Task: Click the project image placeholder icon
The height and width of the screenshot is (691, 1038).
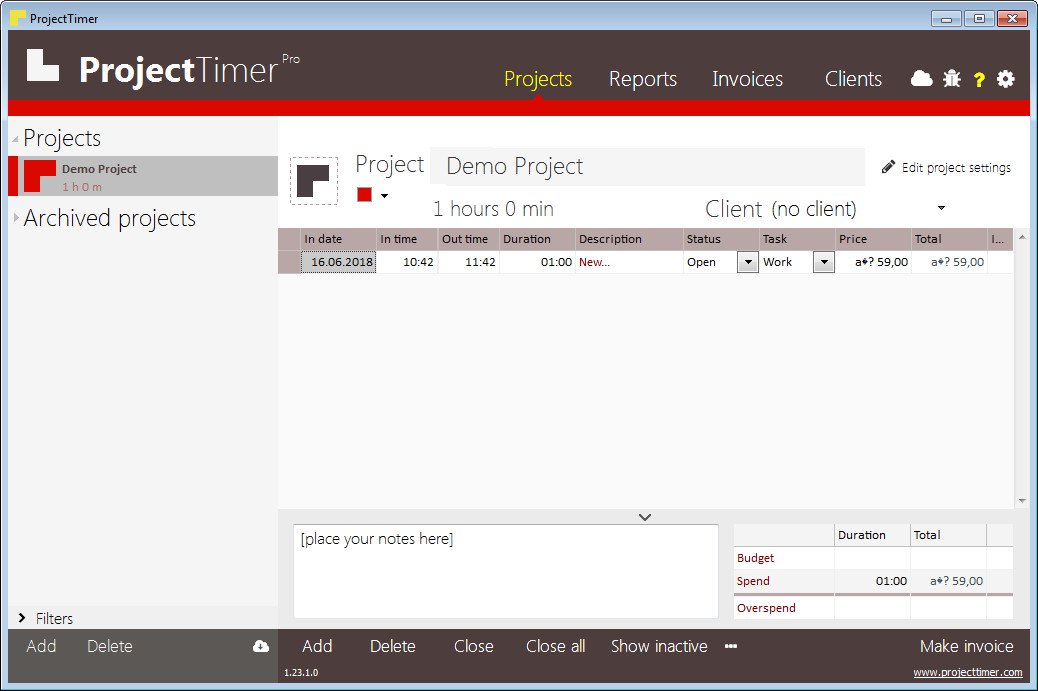Action: pyautogui.click(x=314, y=181)
